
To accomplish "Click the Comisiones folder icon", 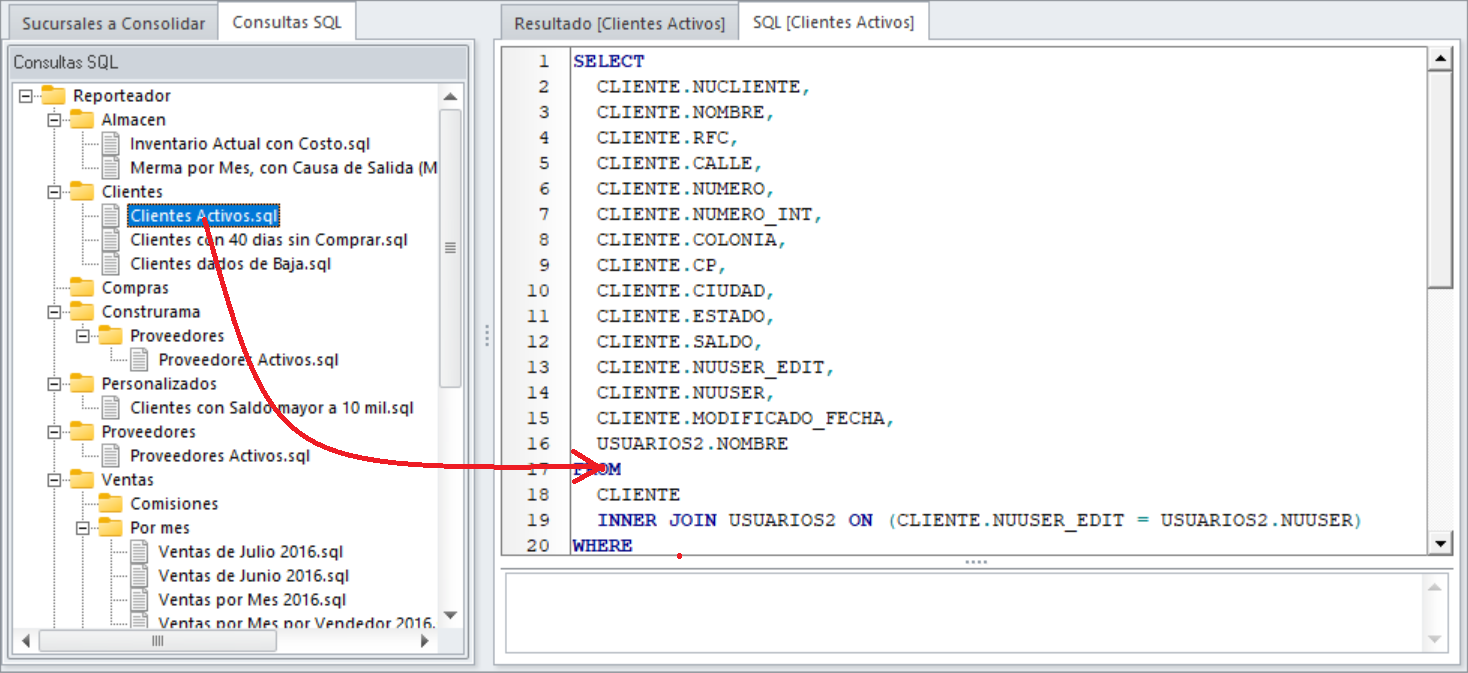I will (x=110, y=504).
